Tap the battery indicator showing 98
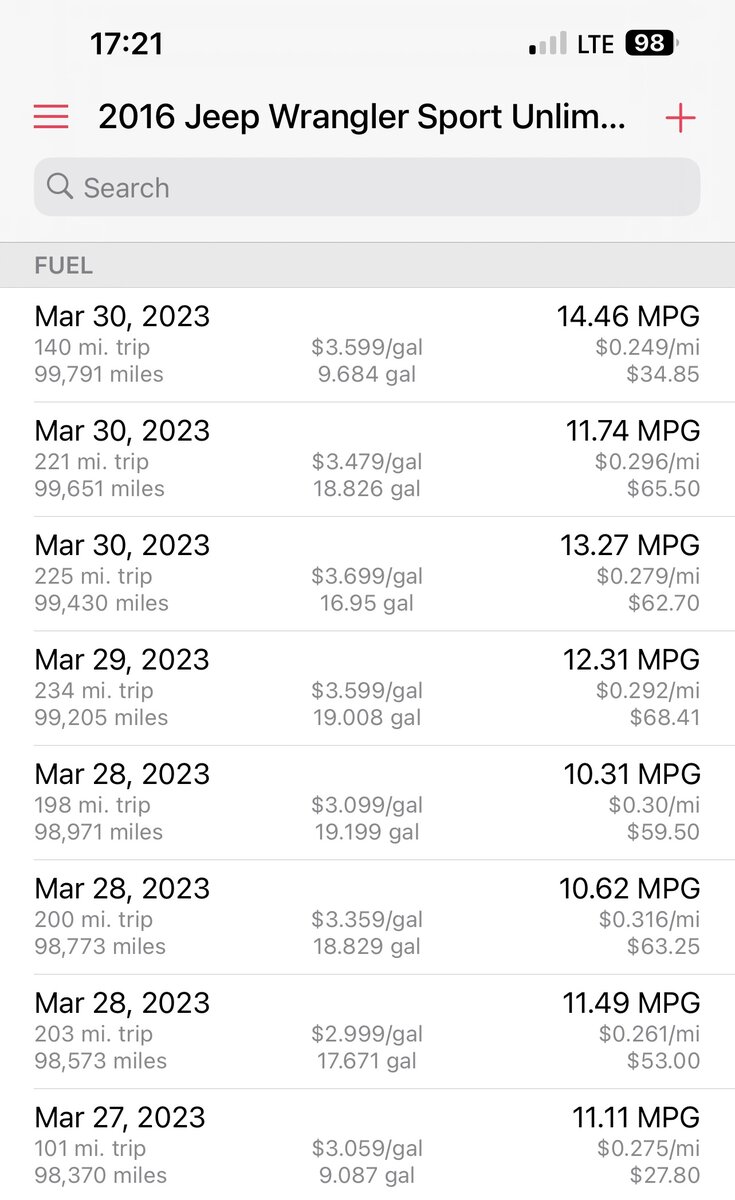735x1200 pixels. click(x=651, y=43)
